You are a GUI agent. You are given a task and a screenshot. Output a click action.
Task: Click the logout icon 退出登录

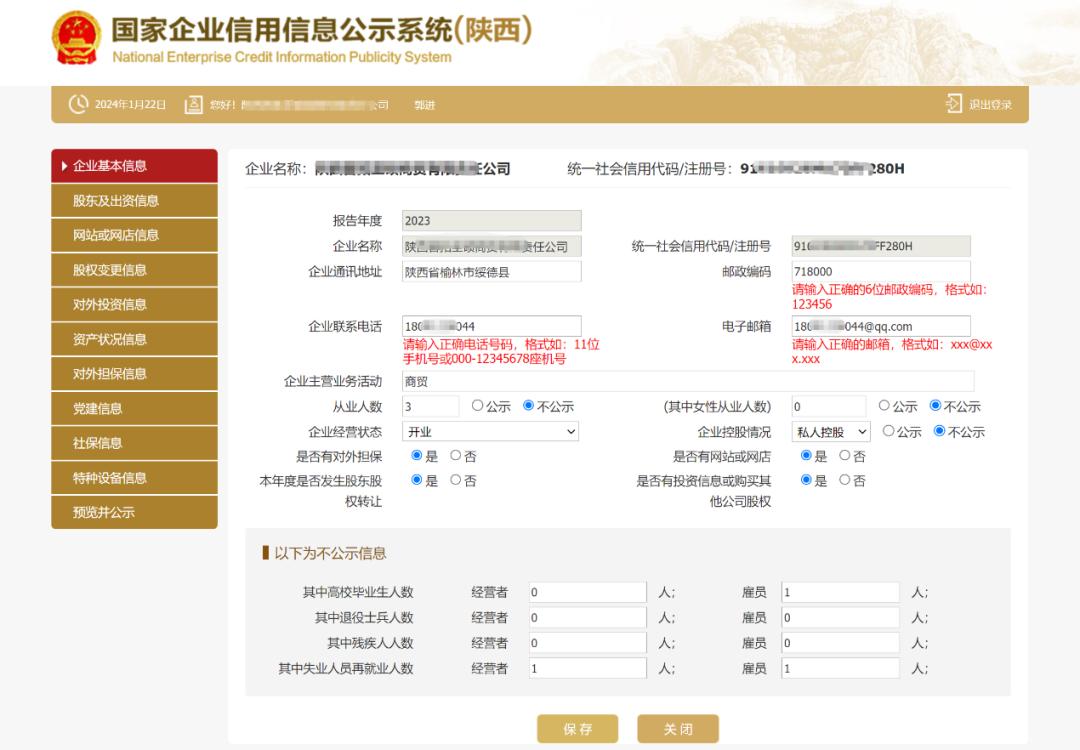[953, 105]
